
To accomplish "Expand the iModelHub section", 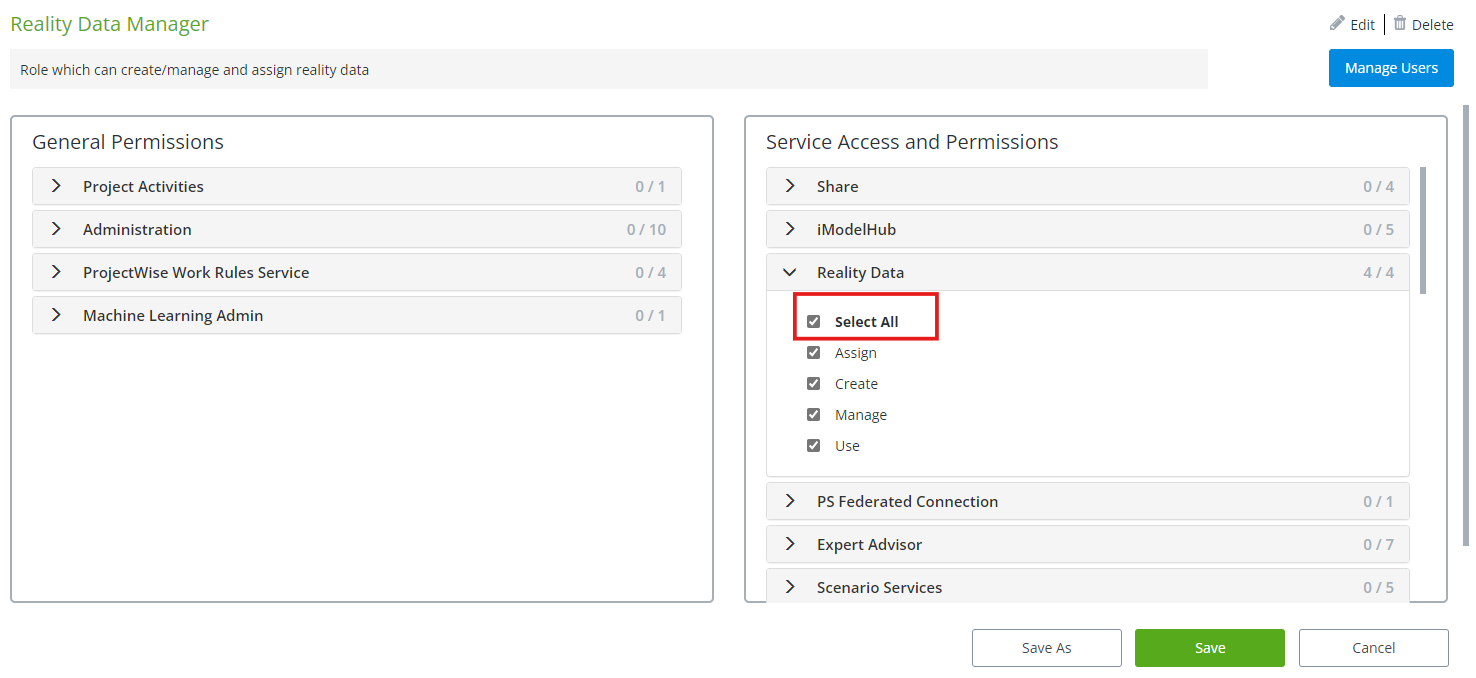I will pyautogui.click(x=791, y=229).
